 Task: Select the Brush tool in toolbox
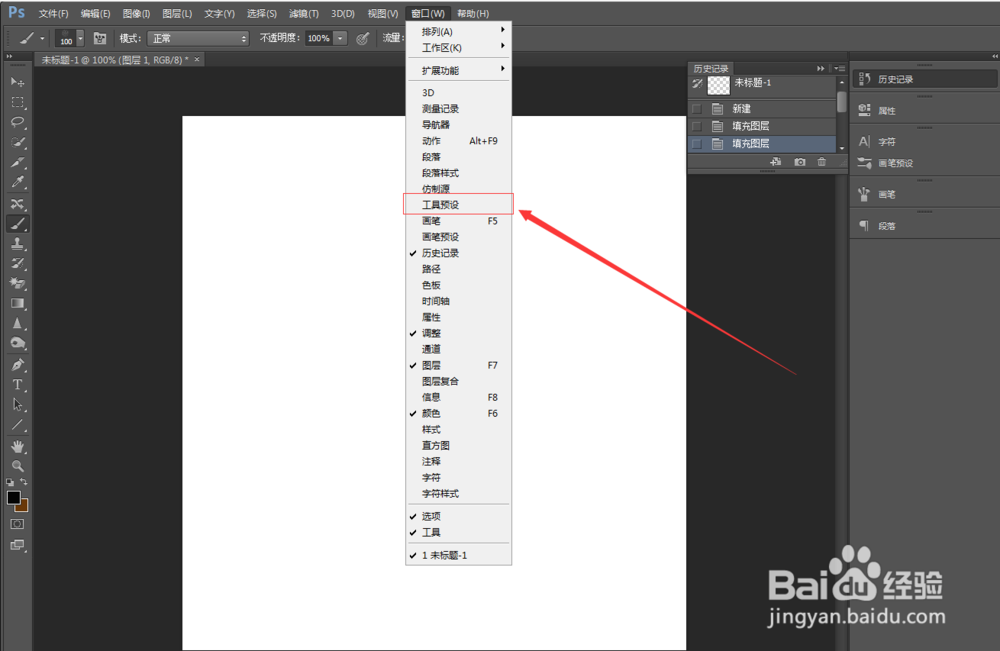coord(17,224)
